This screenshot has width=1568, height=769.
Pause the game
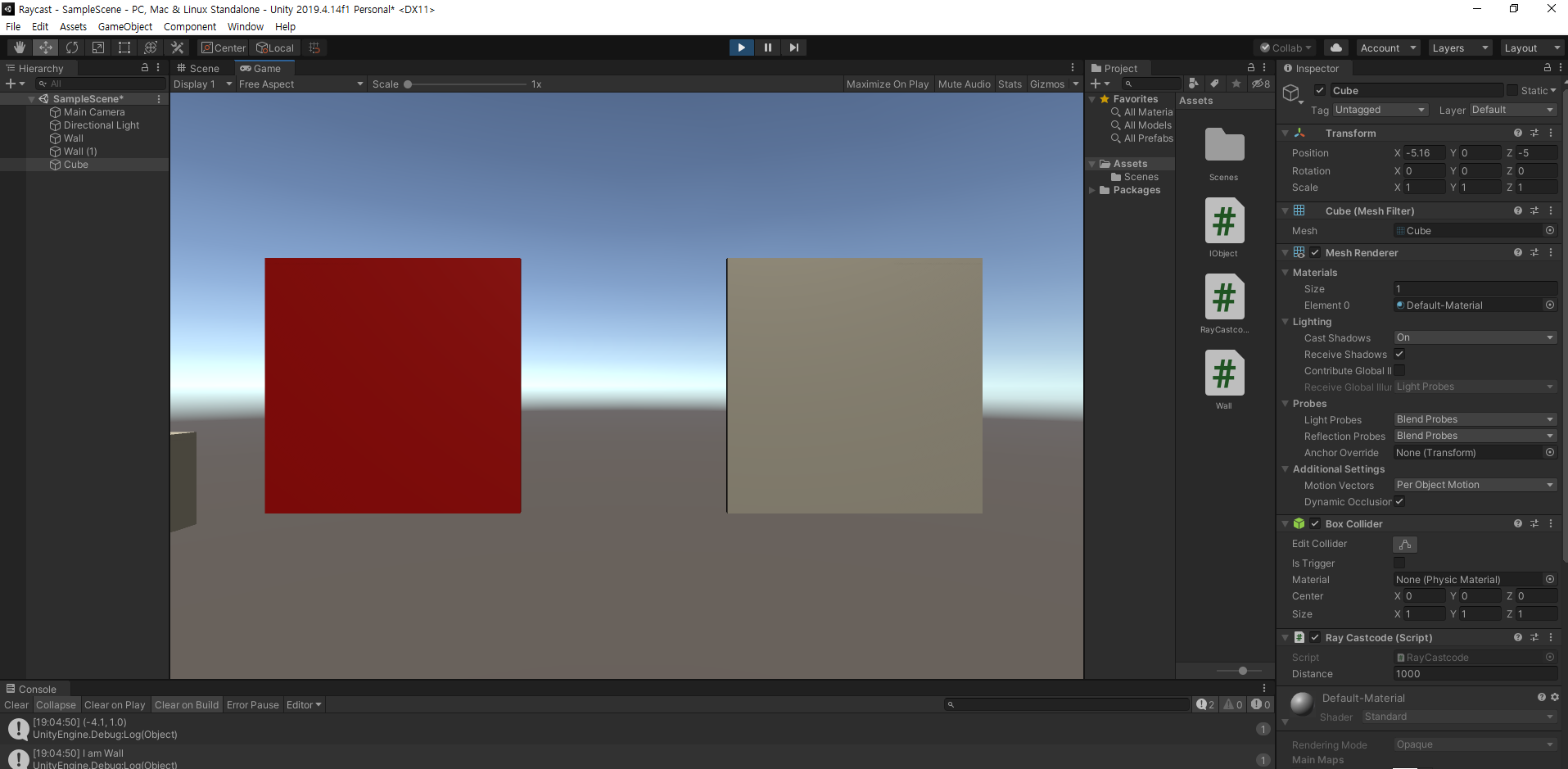point(767,47)
